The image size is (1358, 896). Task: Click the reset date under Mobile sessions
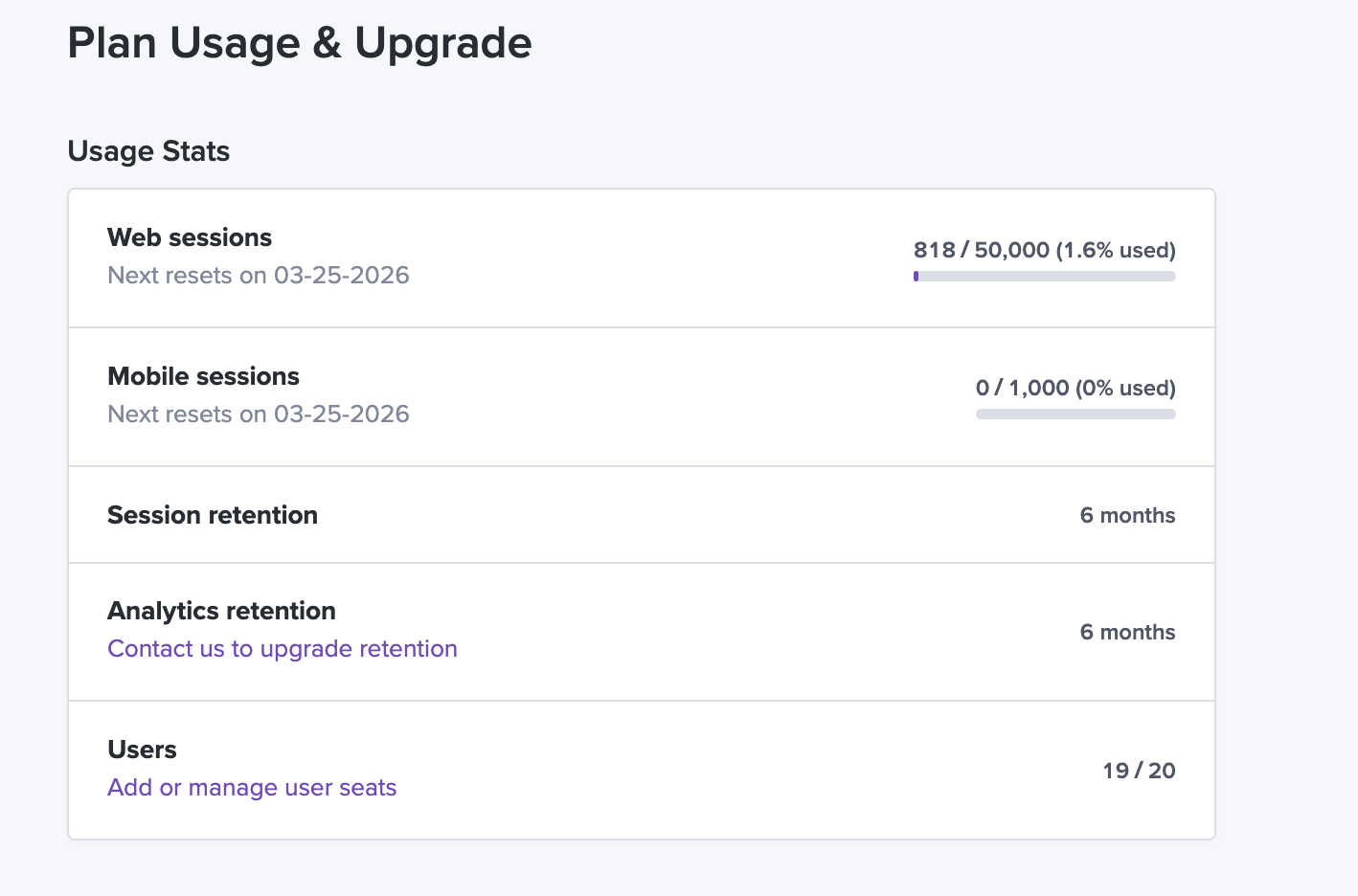(x=341, y=414)
